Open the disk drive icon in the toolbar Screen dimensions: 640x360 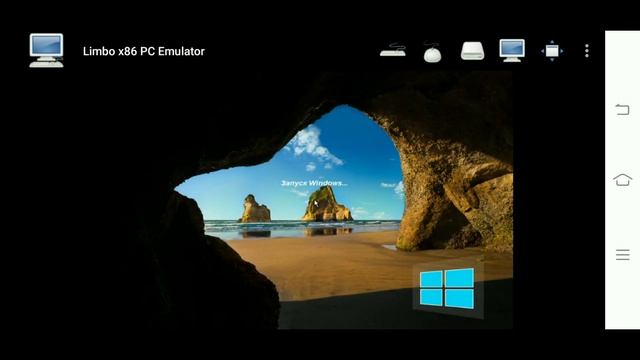[472, 51]
